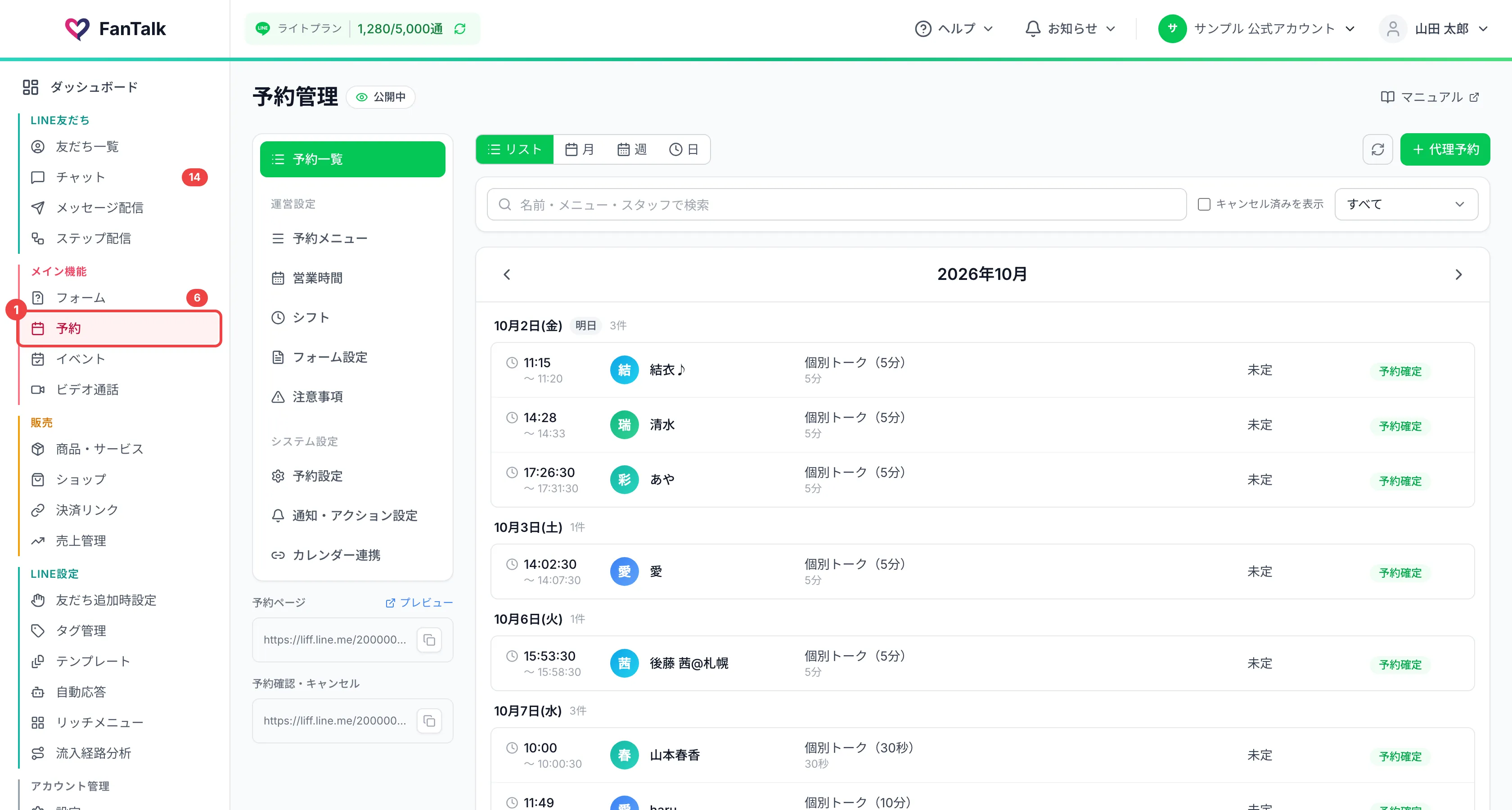Open the プレビュー link for 予約ページ
This screenshot has width=1512, height=810.
[419, 603]
